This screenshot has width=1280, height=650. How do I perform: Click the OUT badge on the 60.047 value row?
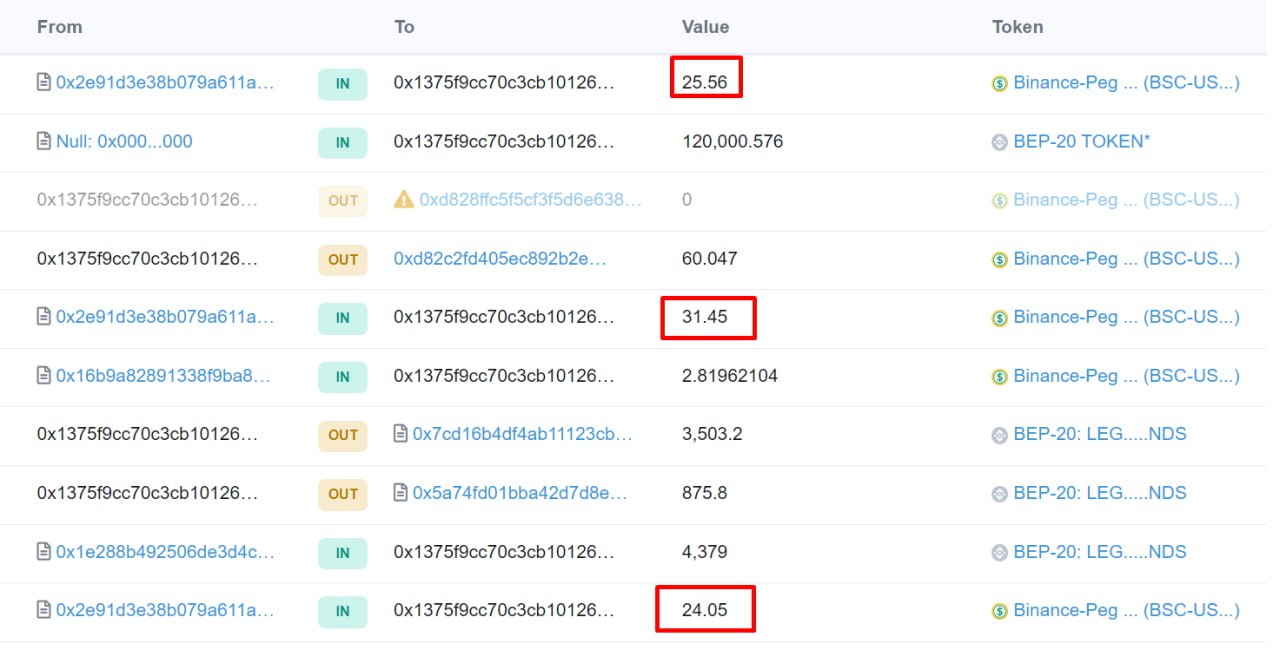342,259
